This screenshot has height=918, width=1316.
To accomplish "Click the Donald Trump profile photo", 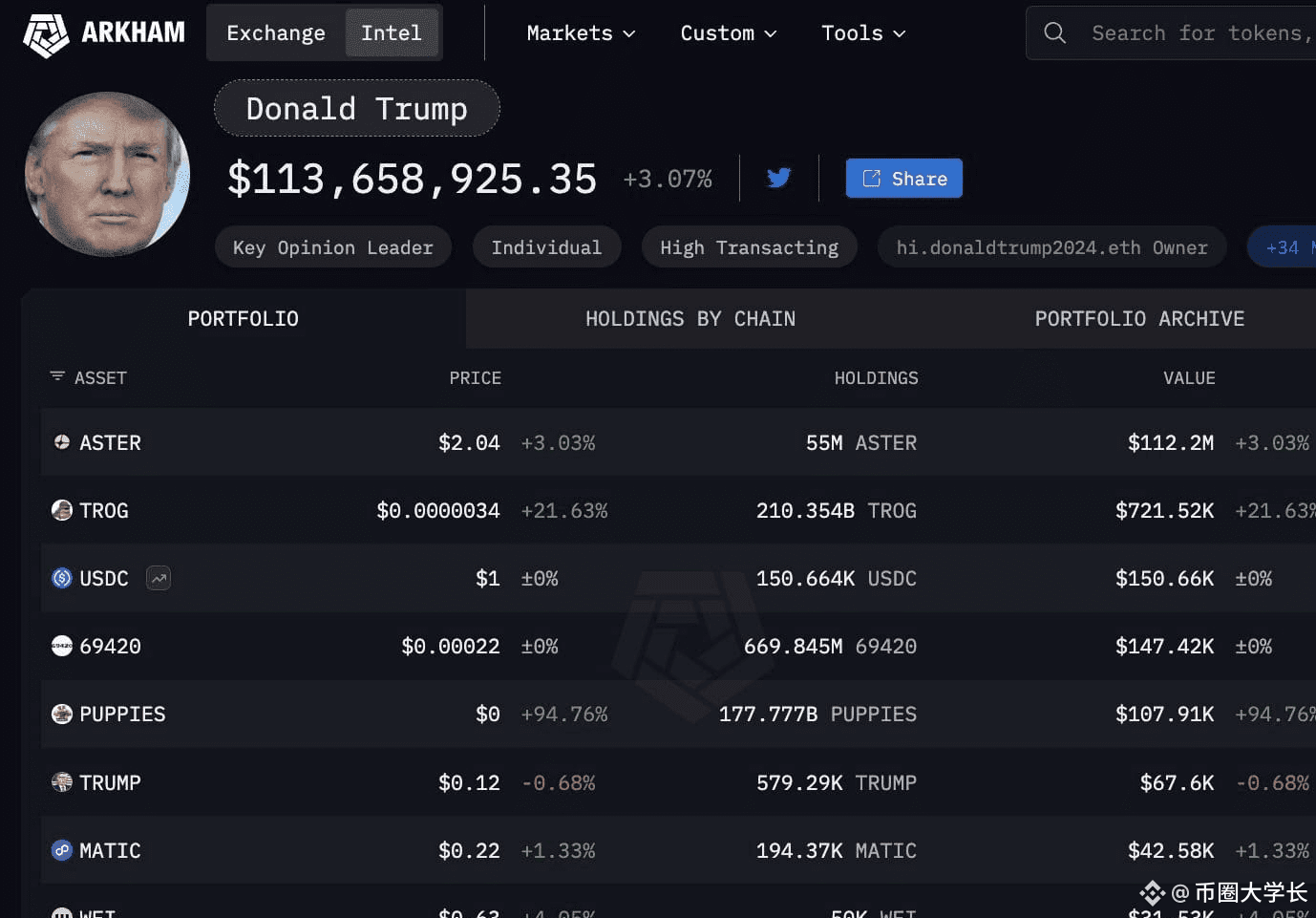I will [107, 174].
